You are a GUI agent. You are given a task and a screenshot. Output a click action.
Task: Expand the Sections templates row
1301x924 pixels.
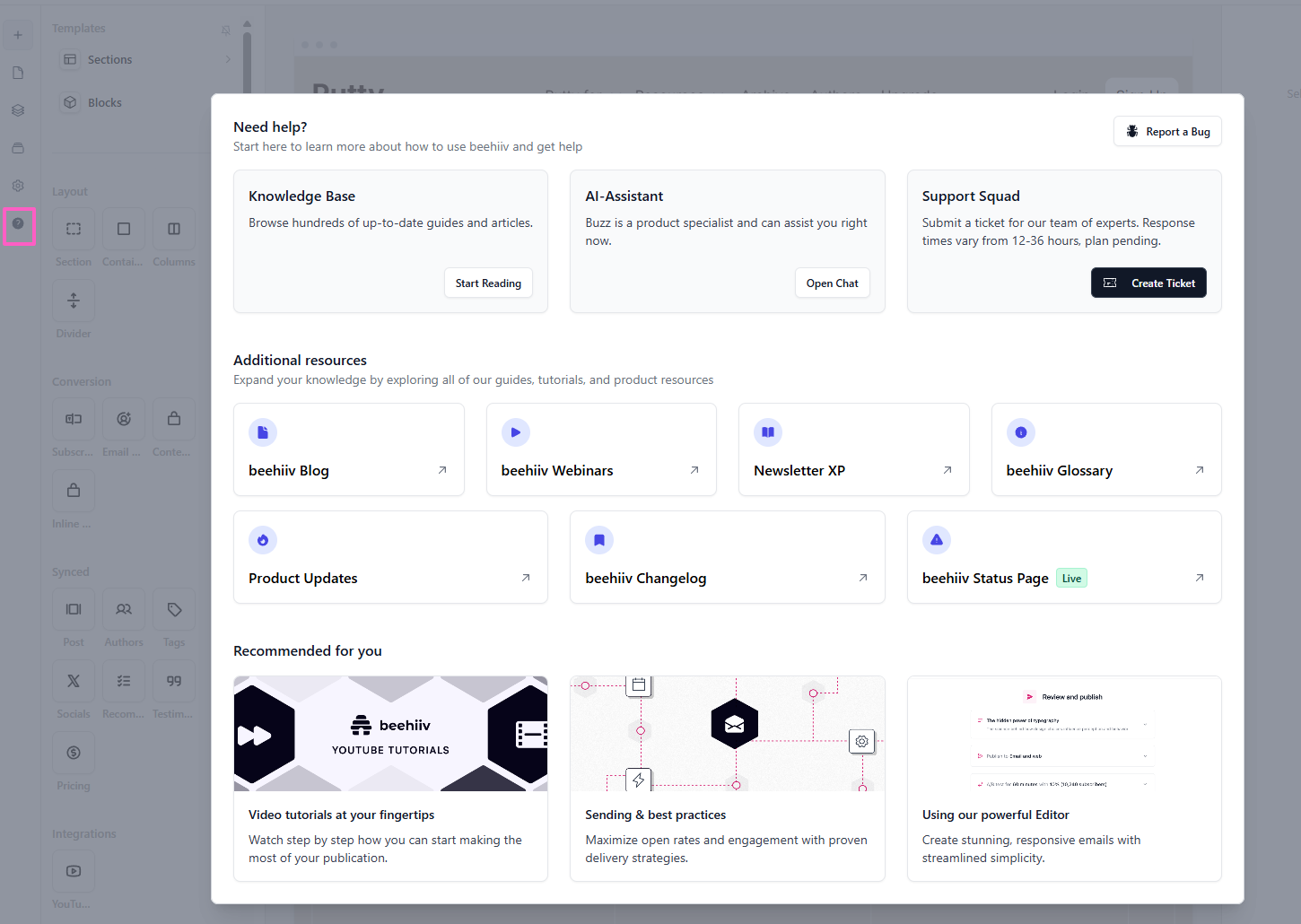coord(144,60)
